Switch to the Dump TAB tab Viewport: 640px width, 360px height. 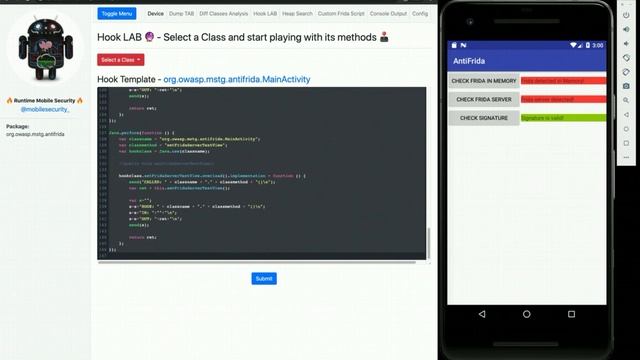coord(182,13)
